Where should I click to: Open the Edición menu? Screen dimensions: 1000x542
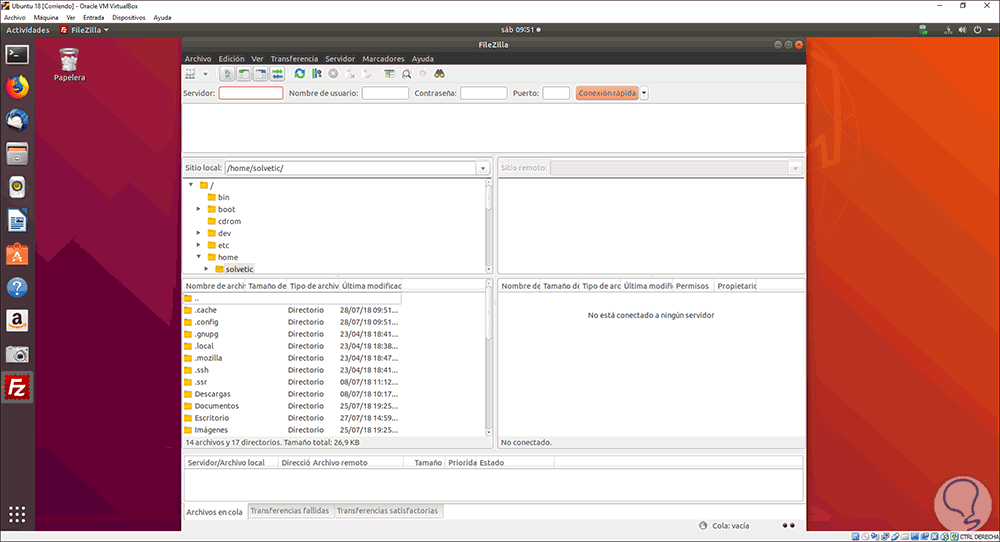232,59
